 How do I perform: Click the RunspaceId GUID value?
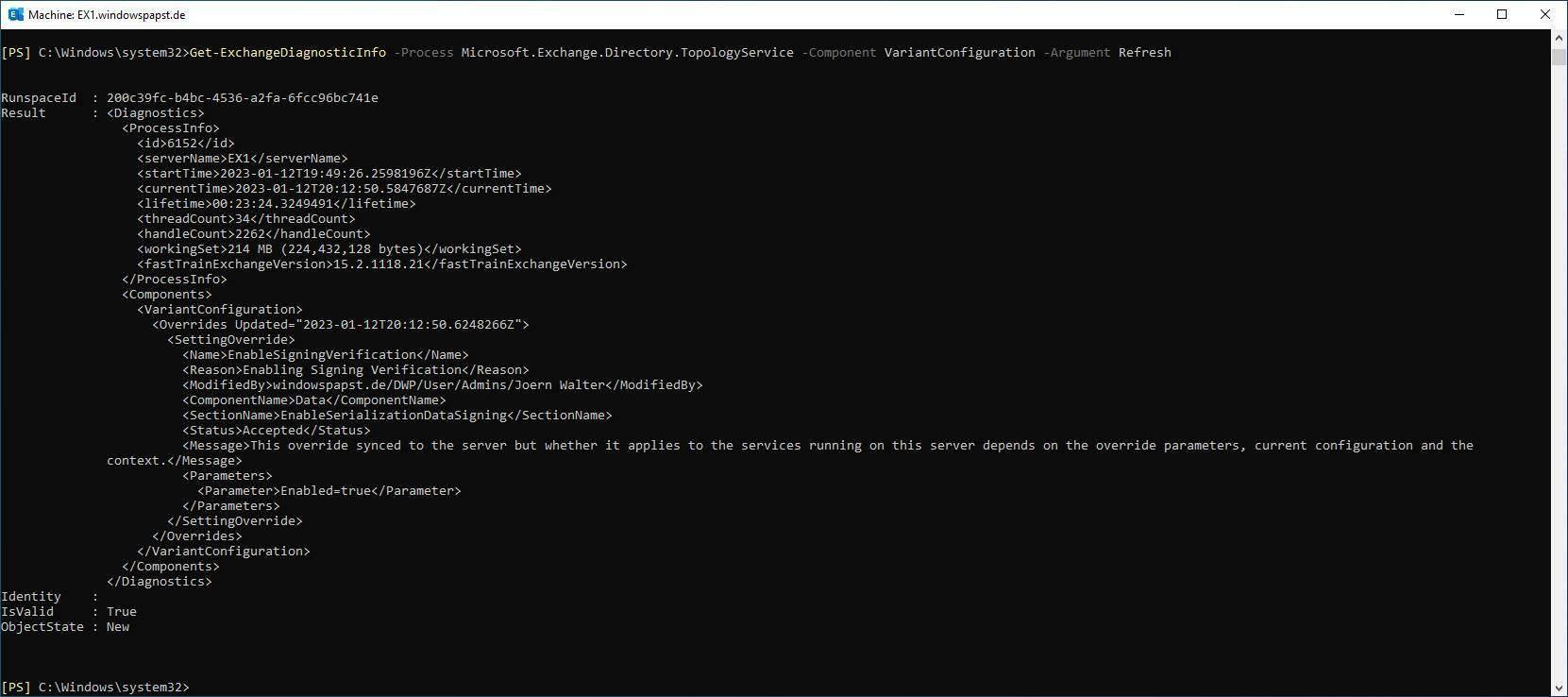242,98
